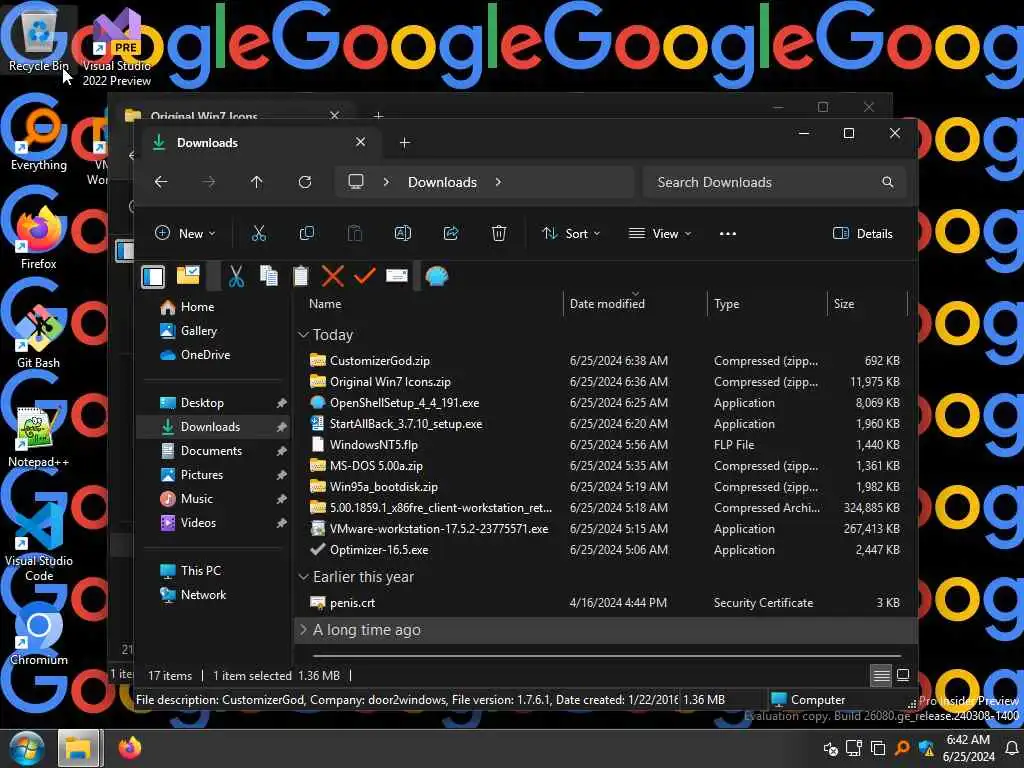Click the search magnifier icon in Search Downloads

click(x=888, y=182)
